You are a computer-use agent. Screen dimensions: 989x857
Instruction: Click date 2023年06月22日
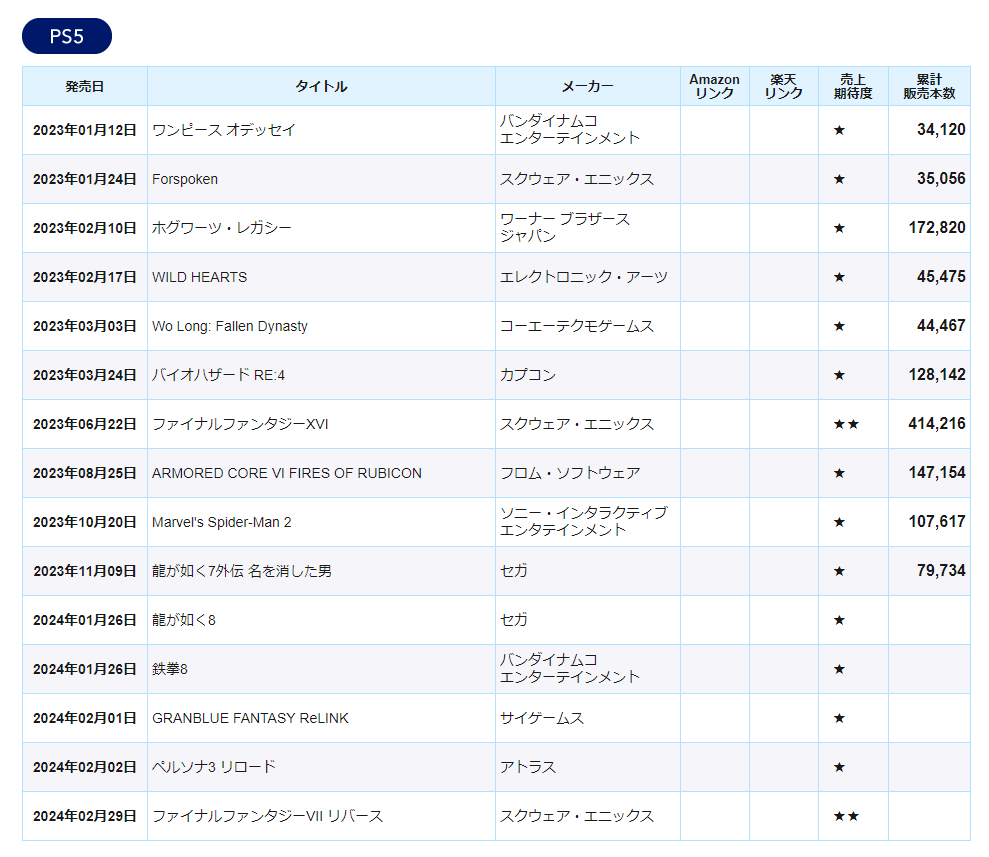pos(85,424)
